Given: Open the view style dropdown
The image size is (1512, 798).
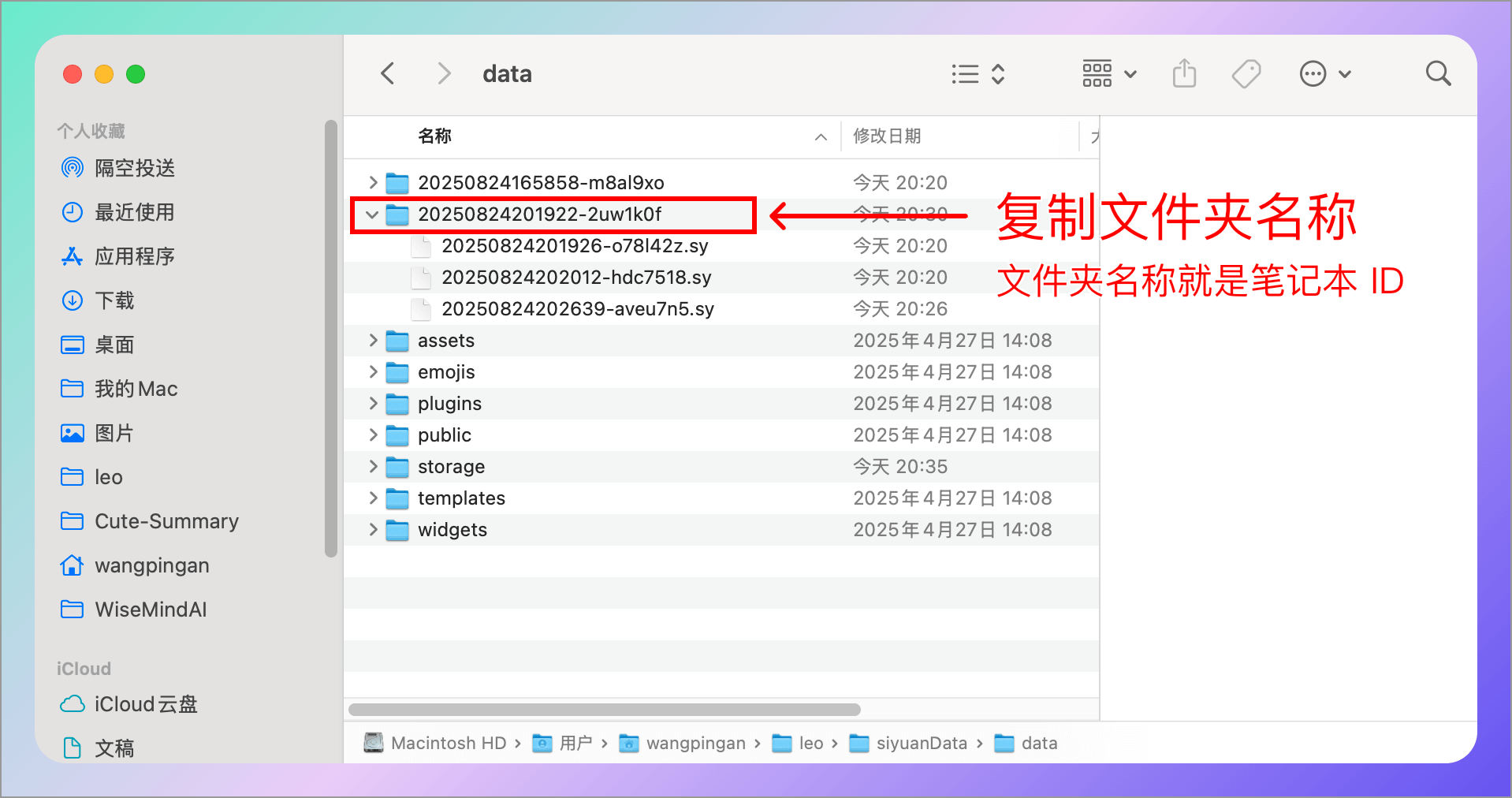Looking at the screenshot, I should coord(978,73).
